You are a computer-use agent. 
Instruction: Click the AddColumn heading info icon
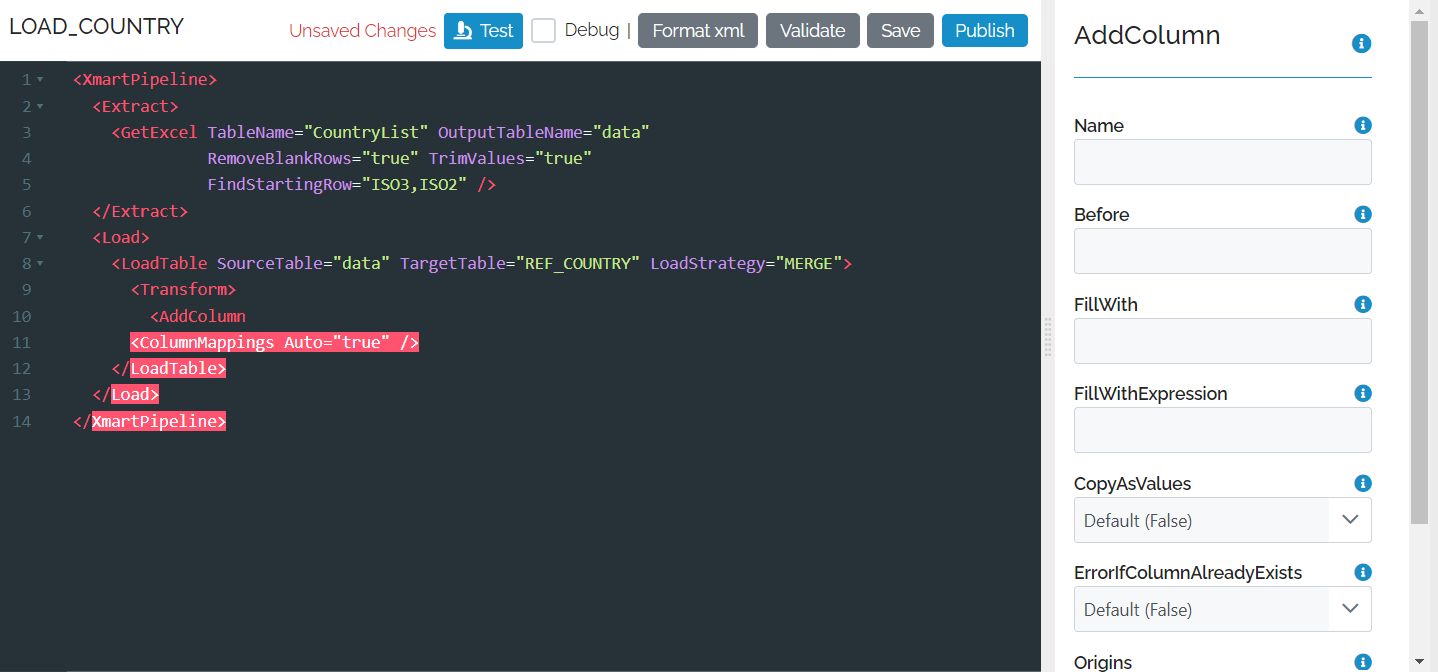(1361, 44)
